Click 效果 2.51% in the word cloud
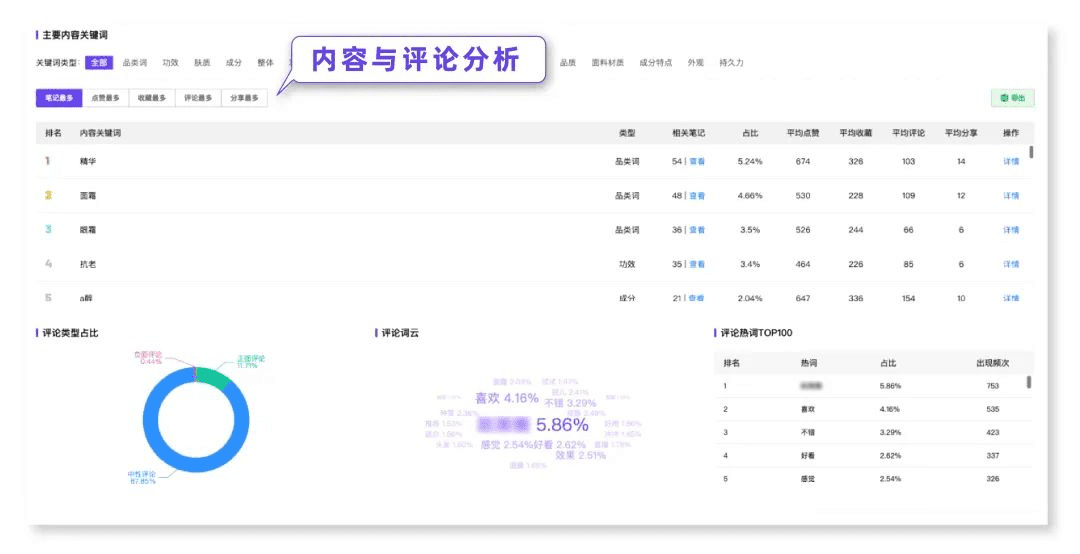The image size is (1080, 554). 581,455
